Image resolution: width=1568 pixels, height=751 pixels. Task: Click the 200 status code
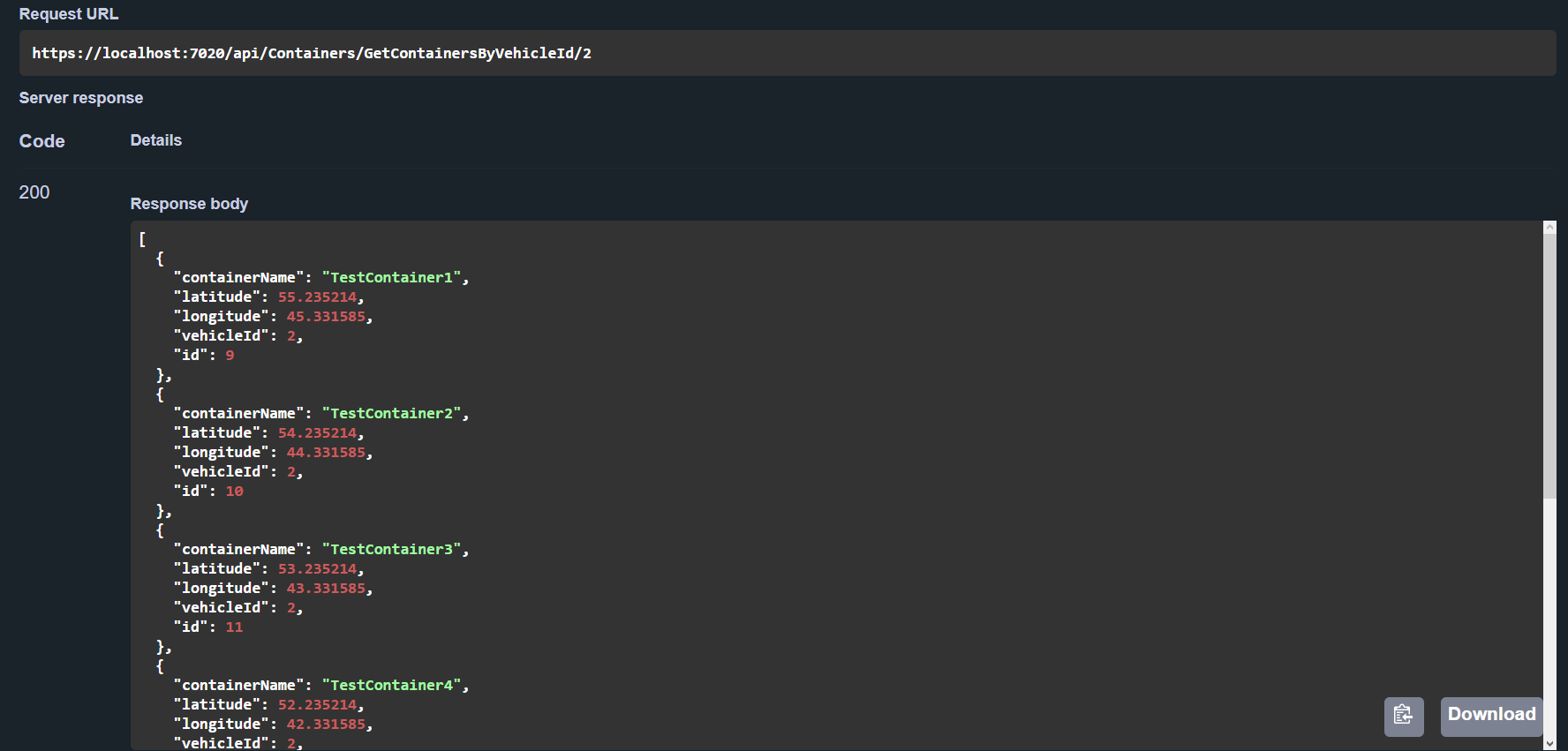click(x=34, y=192)
